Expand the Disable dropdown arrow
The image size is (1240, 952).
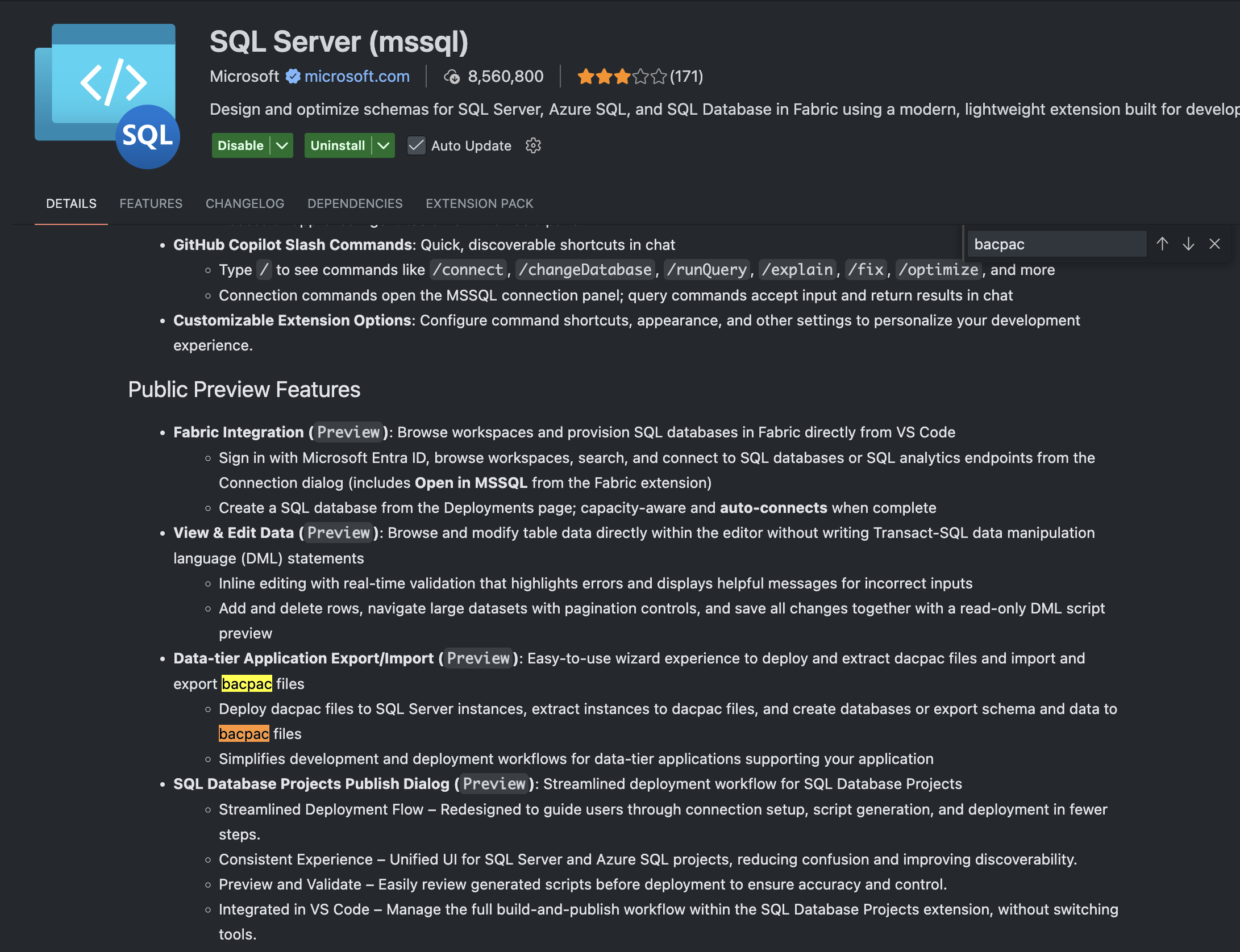tap(282, 146)
